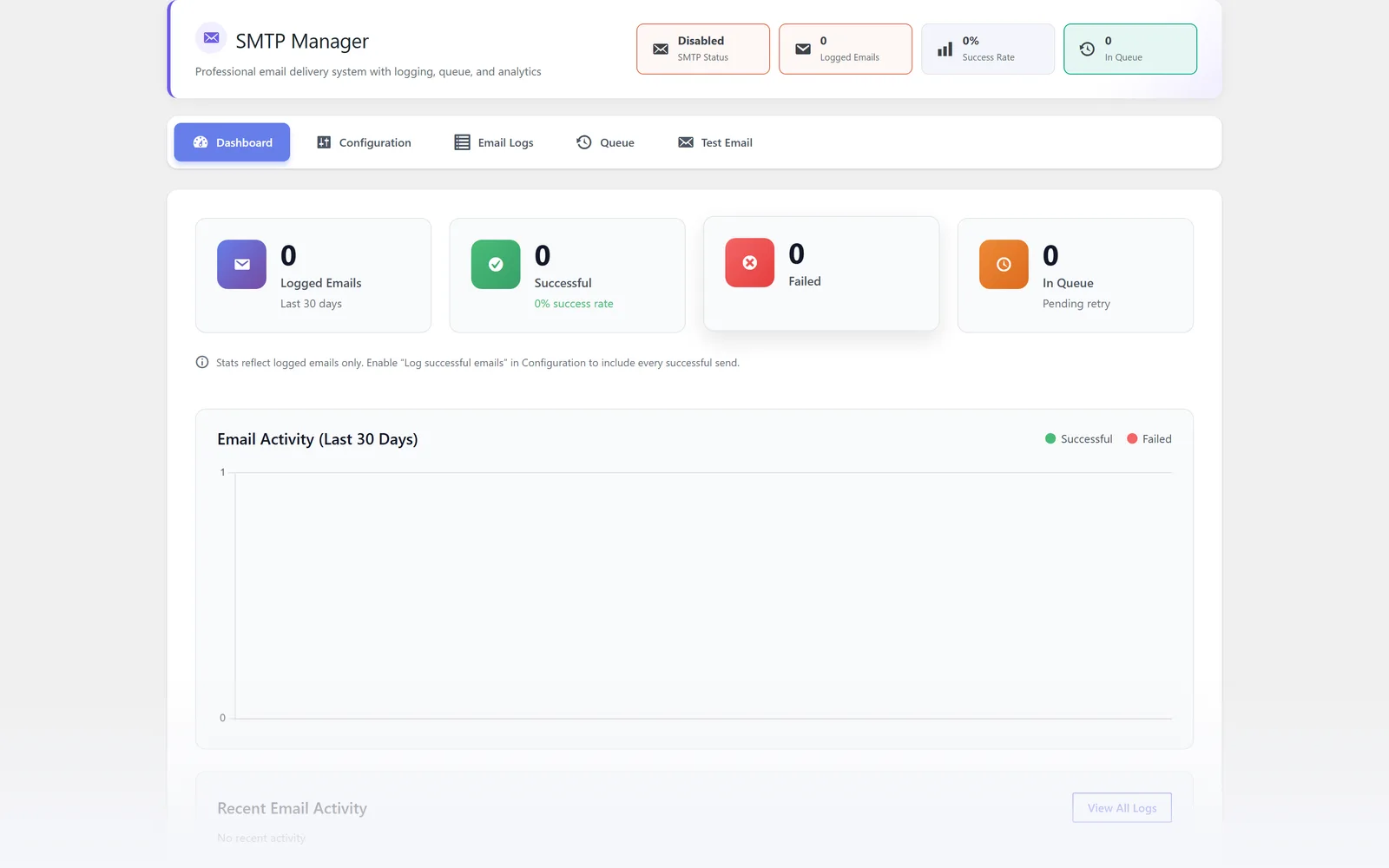The height and width of the screenshot is (868, 1389).
Task: Click the Configuration sliders icon
Action: 324,142
